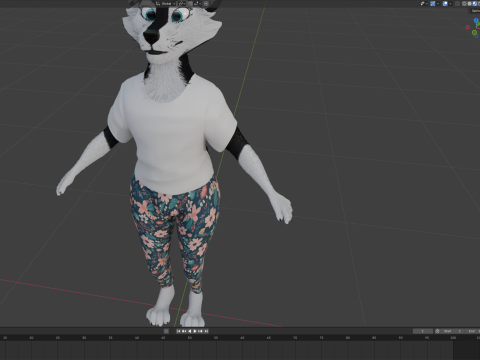Expand the gizmo options dropdown arrow
The height and width of the screenshot is (360, 480).
coord(438,4)
